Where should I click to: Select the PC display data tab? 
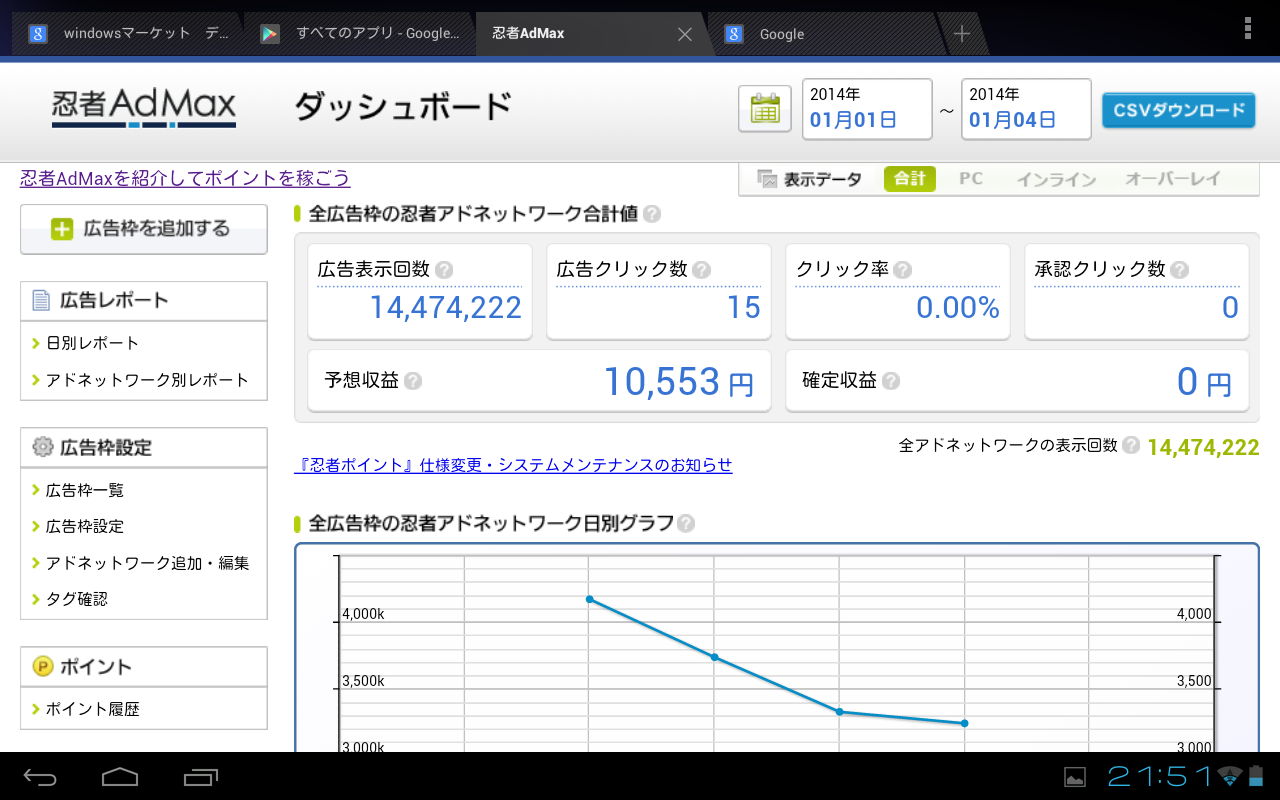pyautogui.click(x=971, y=179)
